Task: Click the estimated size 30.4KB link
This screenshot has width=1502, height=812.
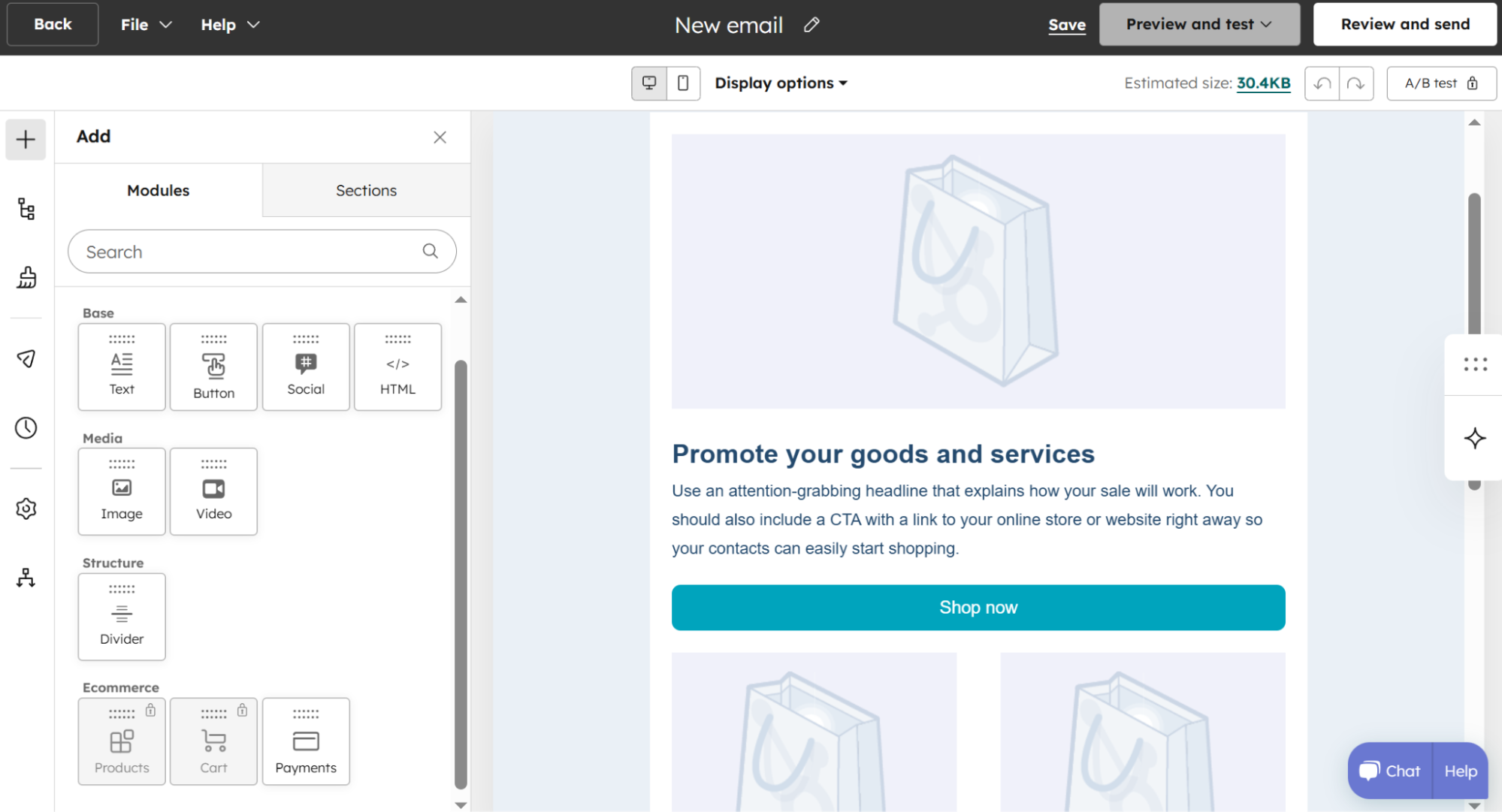Action: tap(1264, 83)
